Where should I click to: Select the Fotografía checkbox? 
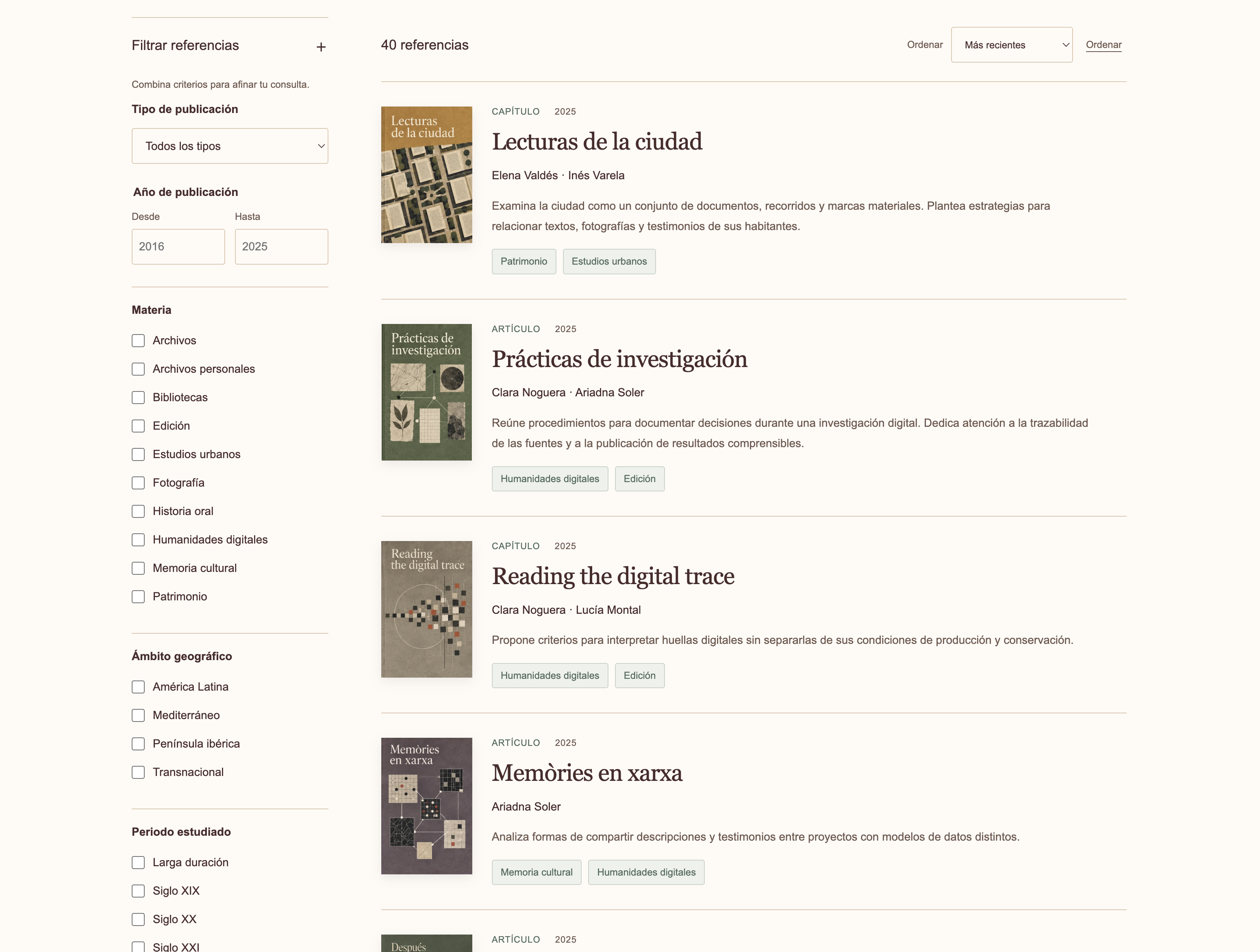(x=138, y=483)
